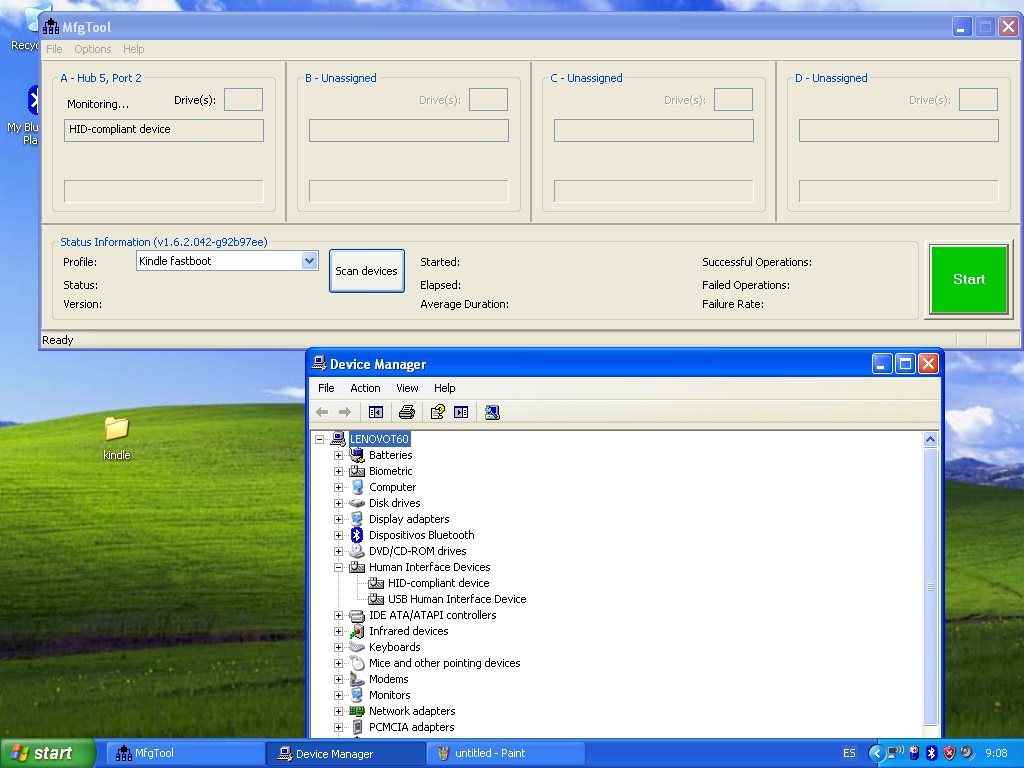
Task: Select USB Human Interface Device item
Action: 456,599
